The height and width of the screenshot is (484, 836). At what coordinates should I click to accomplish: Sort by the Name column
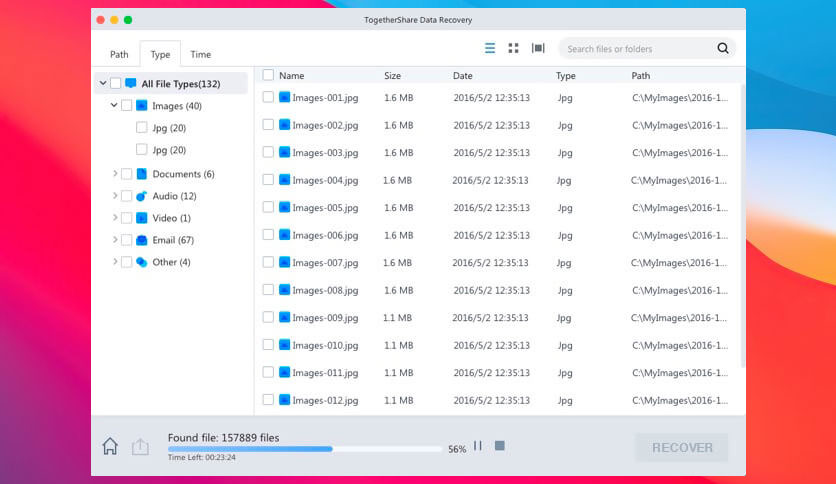[292, 76]
